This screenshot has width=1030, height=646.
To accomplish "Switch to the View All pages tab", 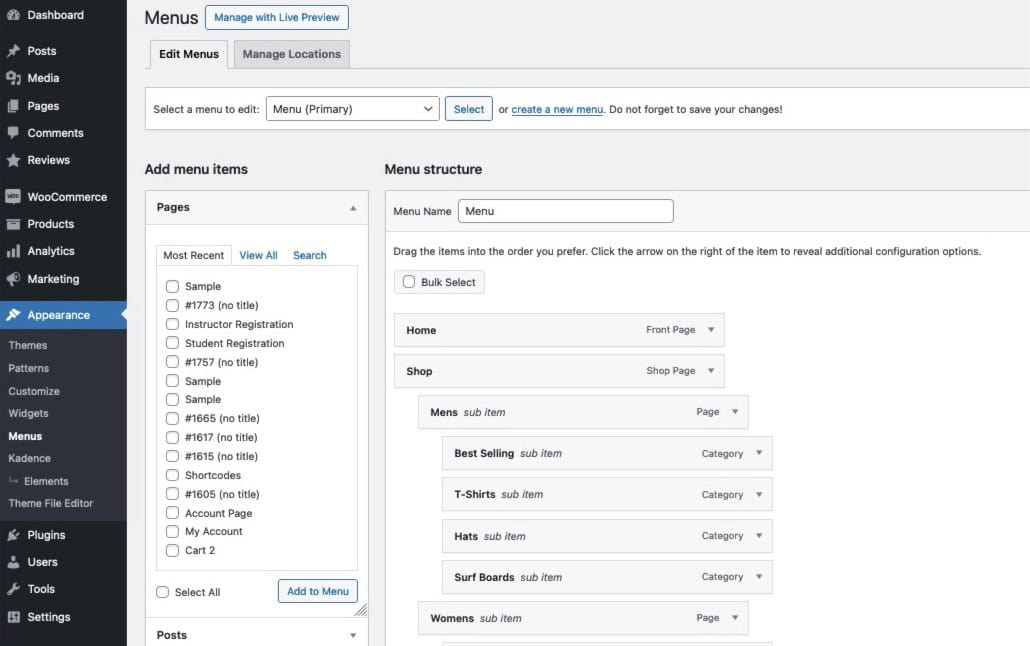I will [258, 255].
